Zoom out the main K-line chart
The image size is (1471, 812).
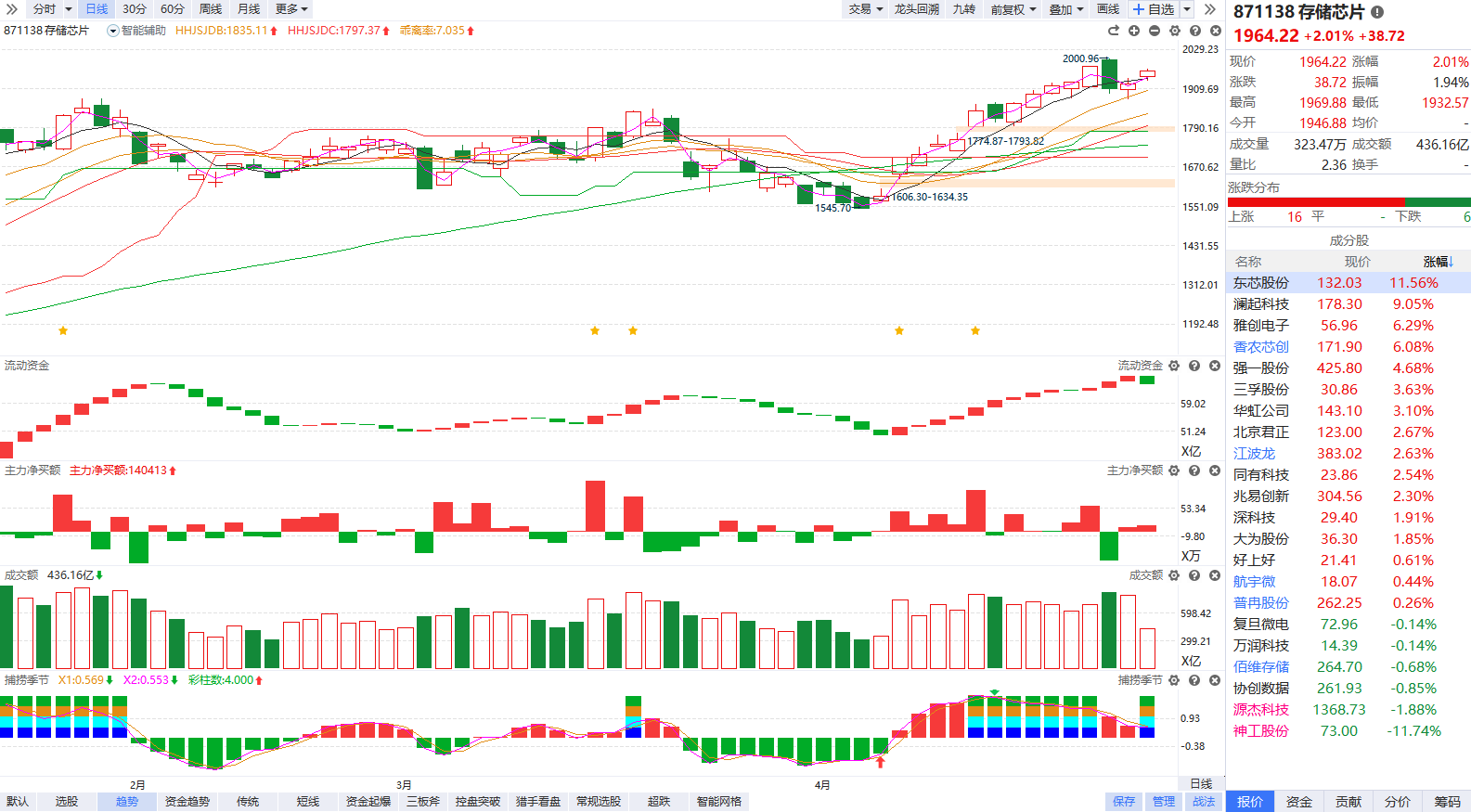click(1155, 31)
